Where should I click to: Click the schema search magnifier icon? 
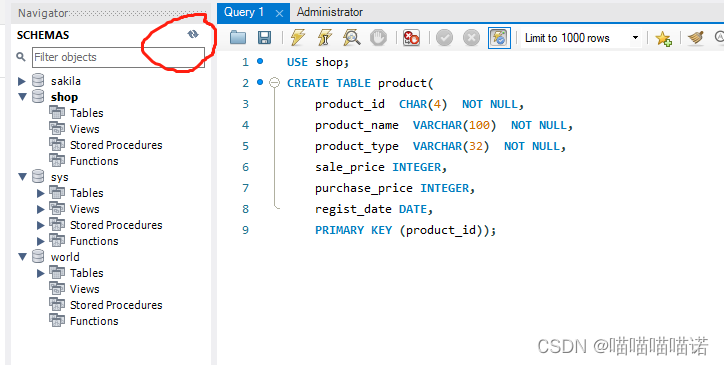pyautogui.click(x=21, y=57)
